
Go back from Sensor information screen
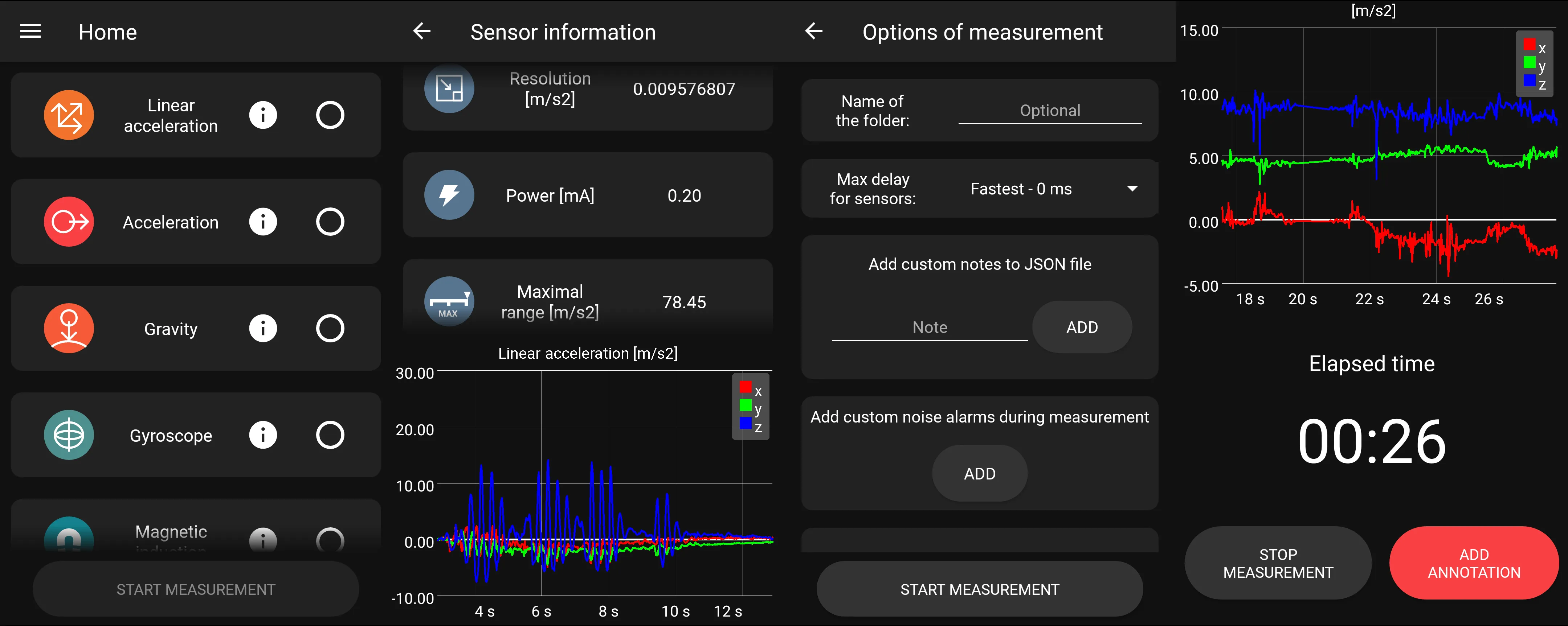pyautogui.click(x=421, y=31)
